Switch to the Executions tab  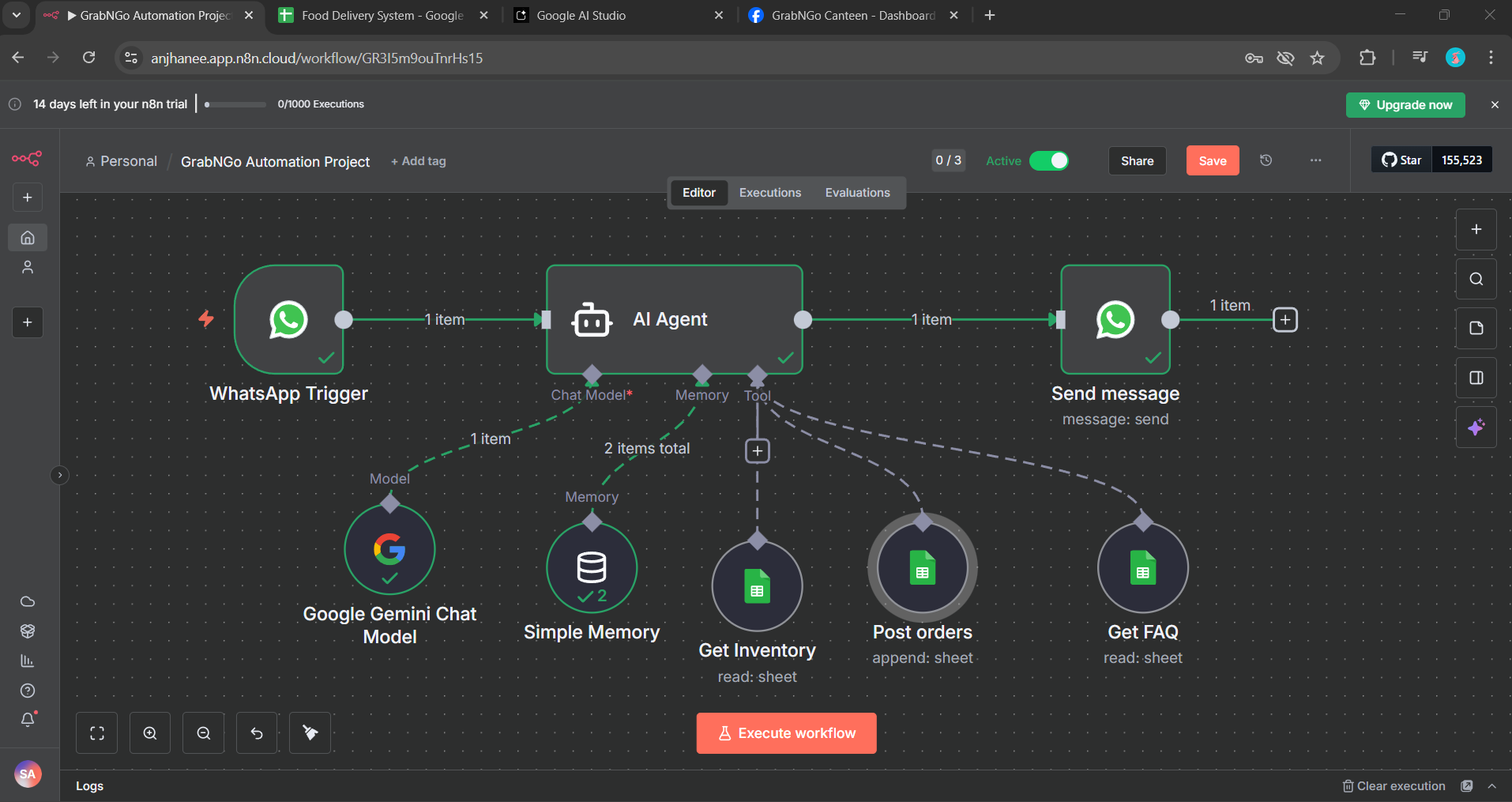click(x=769, y=192)
